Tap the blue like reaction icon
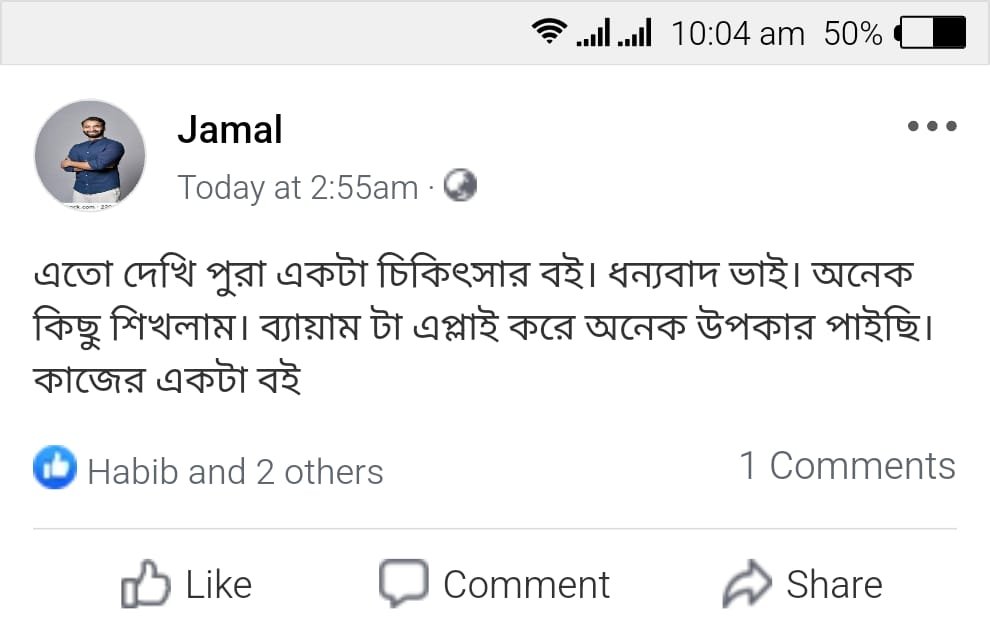The image size is (990, 638). [x=55, y=467]
